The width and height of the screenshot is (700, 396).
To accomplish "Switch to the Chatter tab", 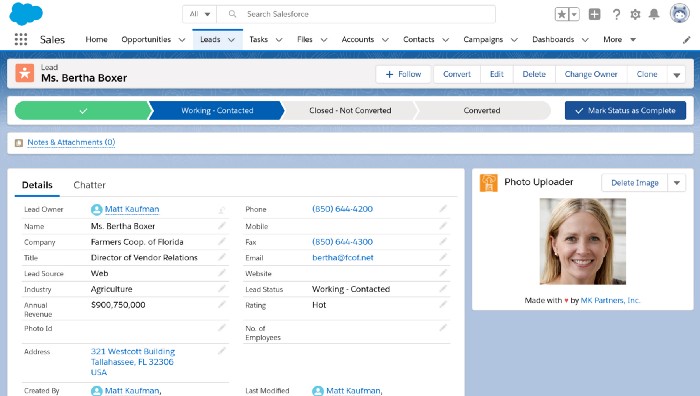I will click(x=89, y=185).
